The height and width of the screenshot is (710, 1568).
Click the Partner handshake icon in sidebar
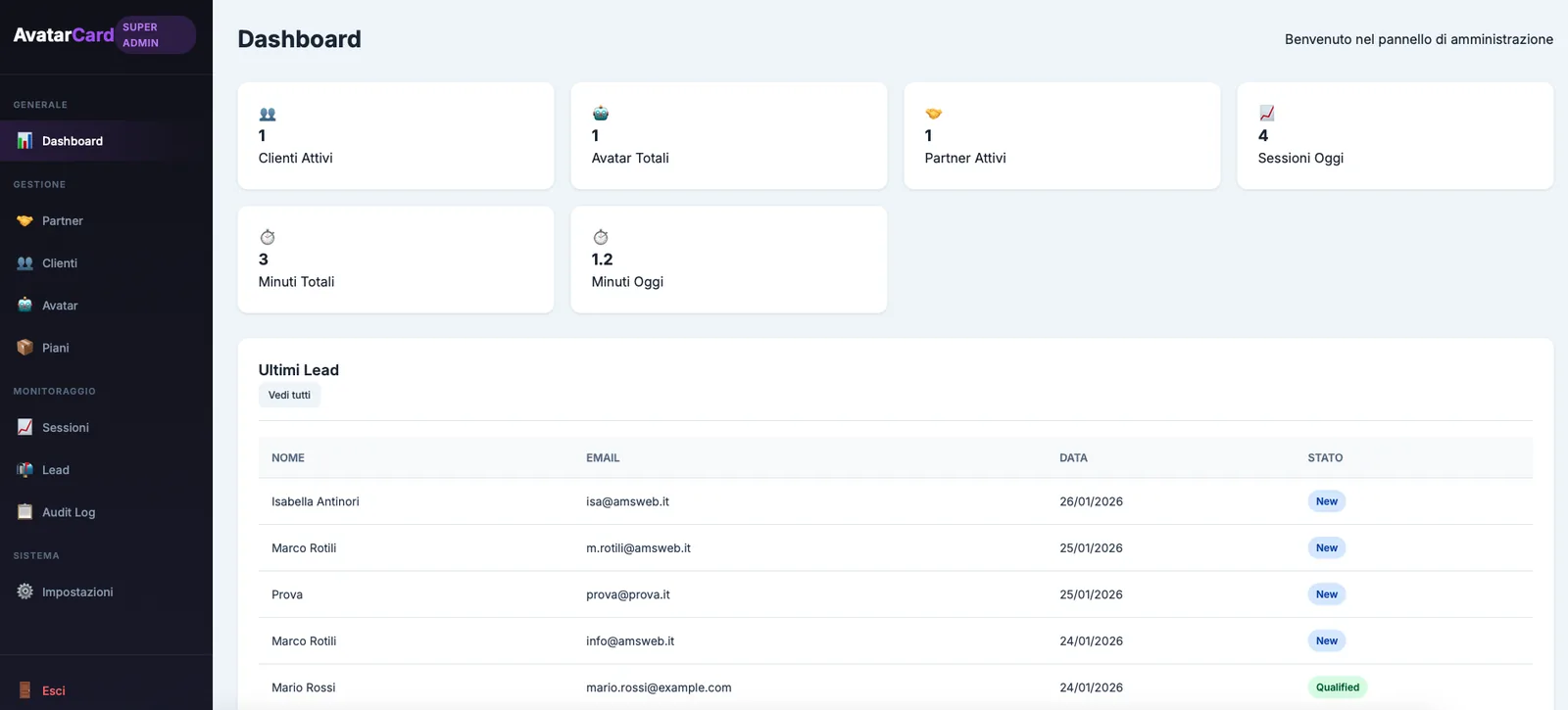click(24, 221)
